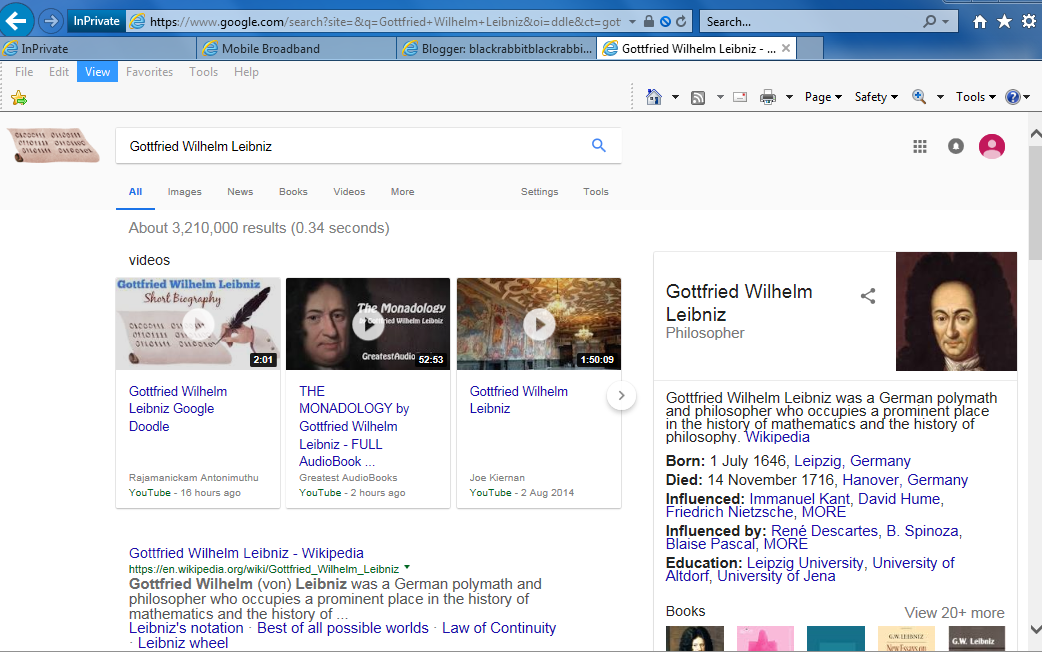
Task: Open the Google account avatar
Action: pyautogui.click(x=991, y=146)
